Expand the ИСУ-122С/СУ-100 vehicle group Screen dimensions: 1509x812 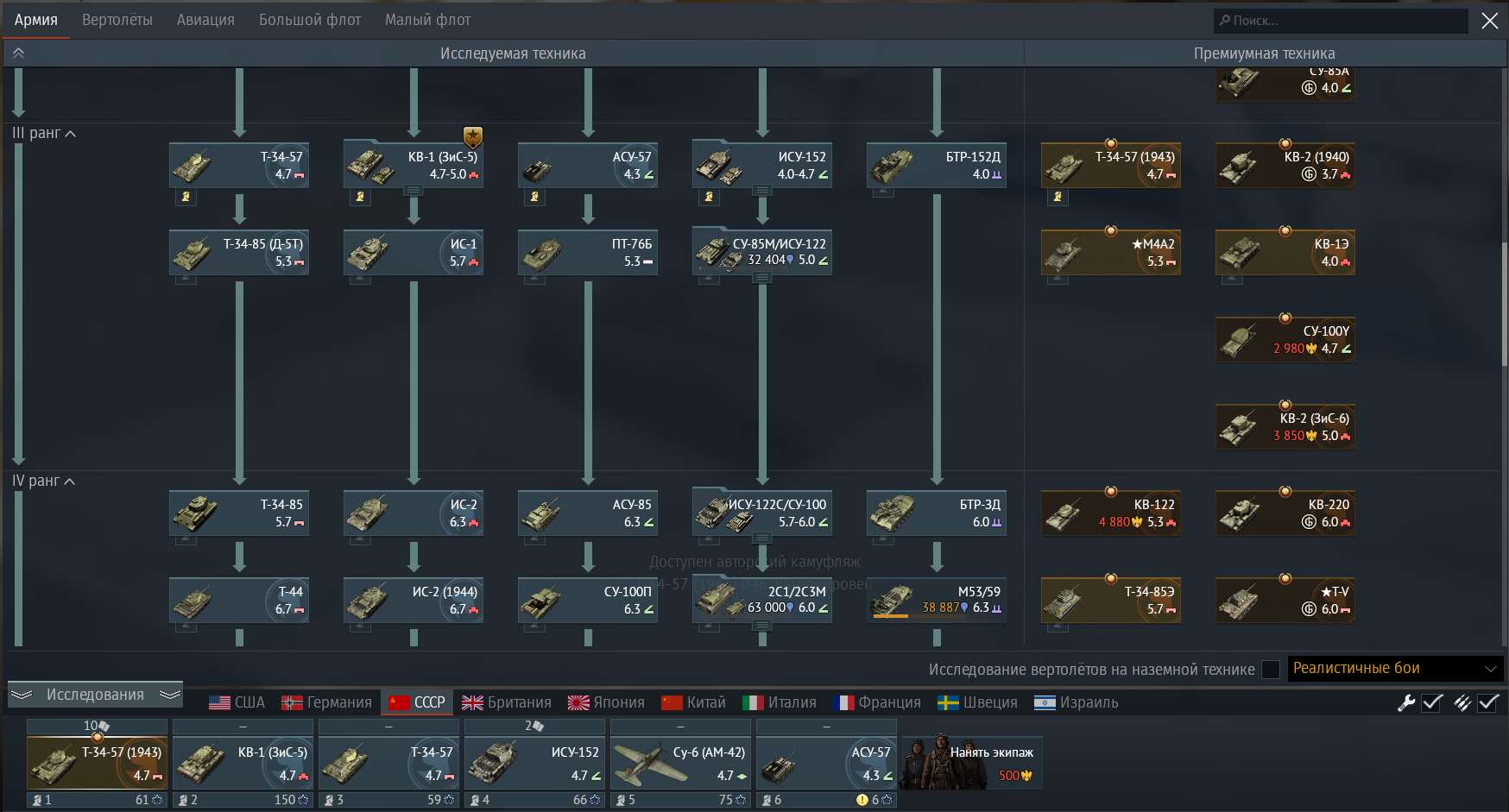(x=761, y=538)
